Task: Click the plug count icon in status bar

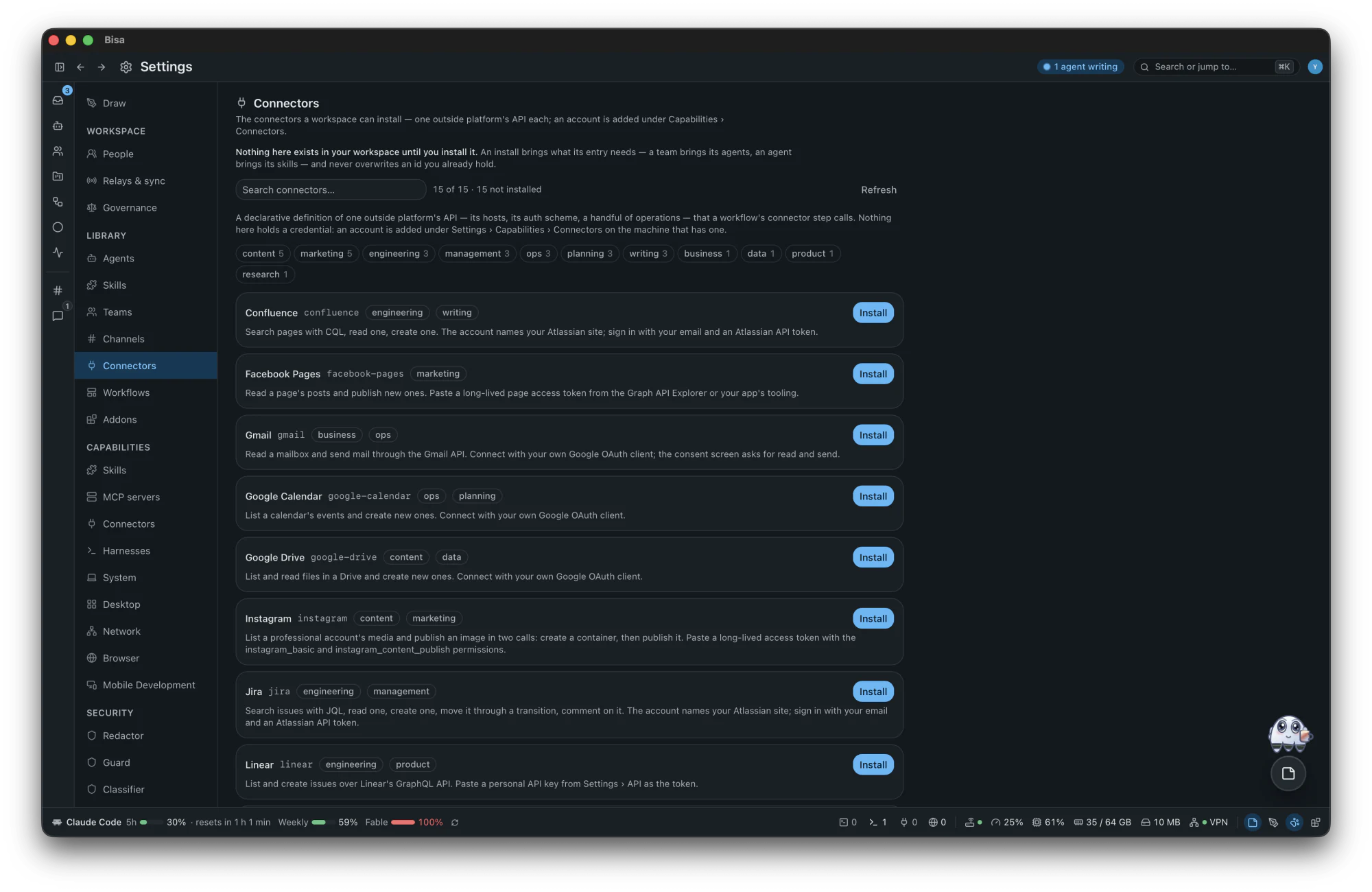Action: coord(908,822)
